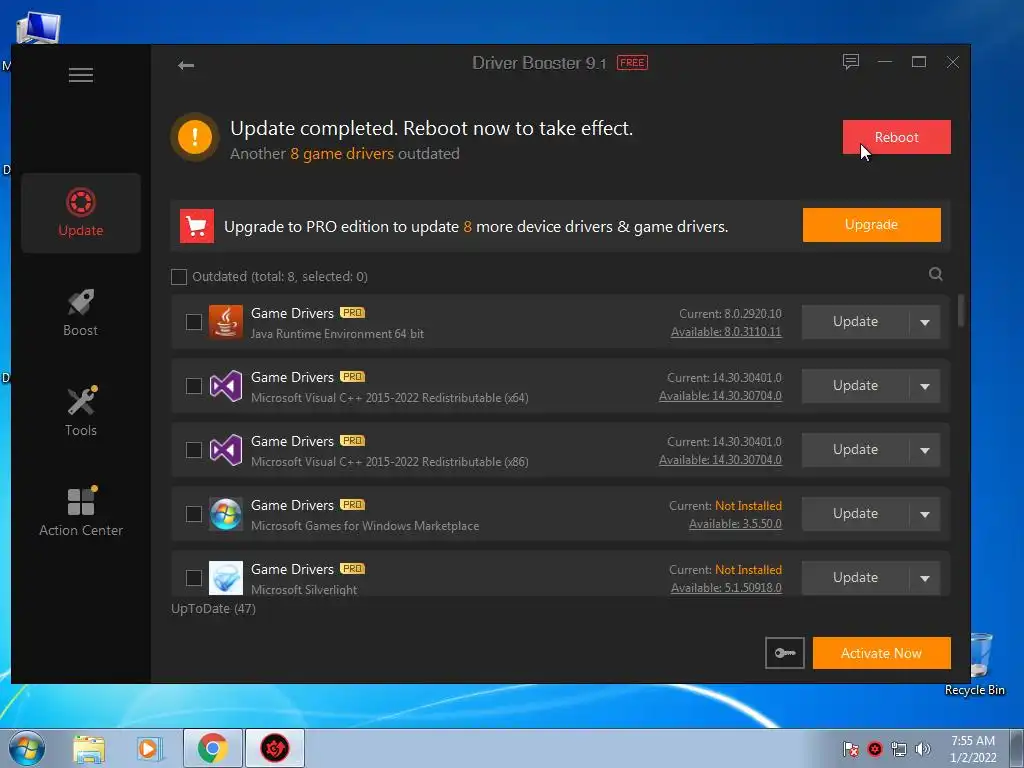Click the Visual C++ x64 icon
This screenshot has width=1024, height=768.
tap(226, 386)
